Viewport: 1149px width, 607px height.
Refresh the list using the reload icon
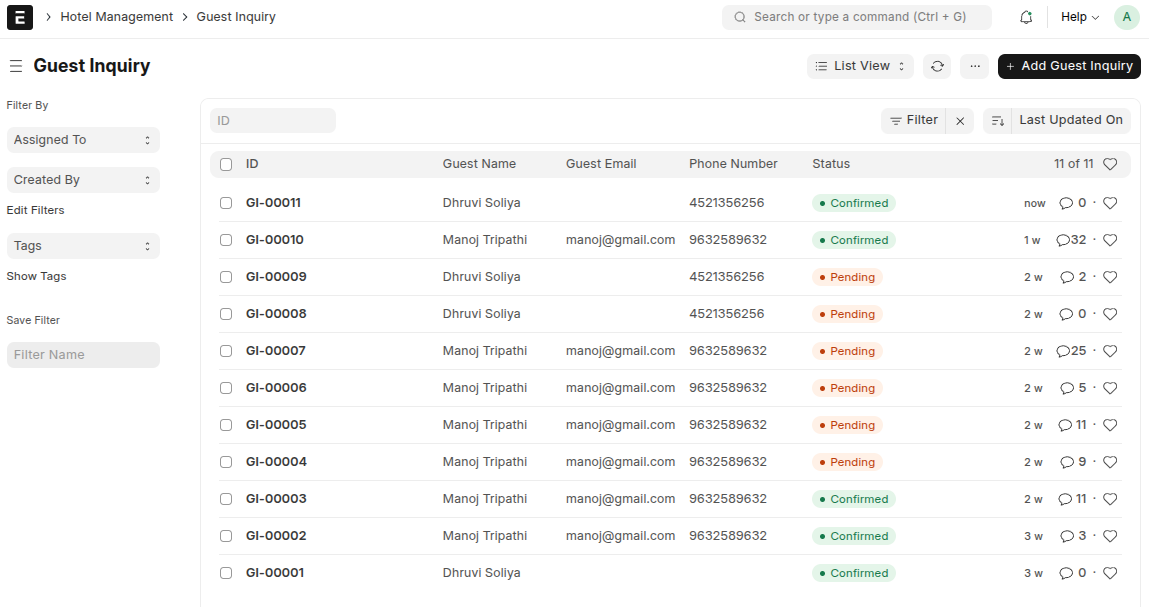937,66
